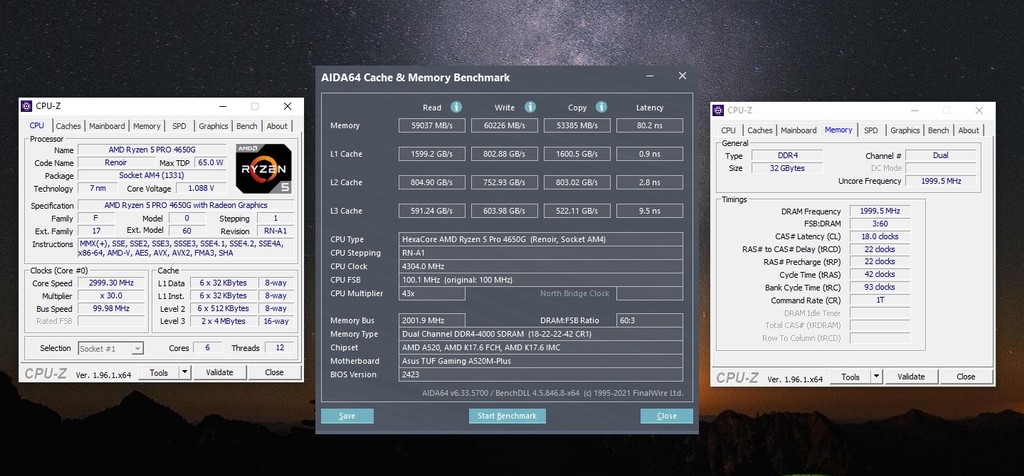Click Core Speed value 2999.30 MHz
The width and height of the screenshot is (1024, 476).
111,283
